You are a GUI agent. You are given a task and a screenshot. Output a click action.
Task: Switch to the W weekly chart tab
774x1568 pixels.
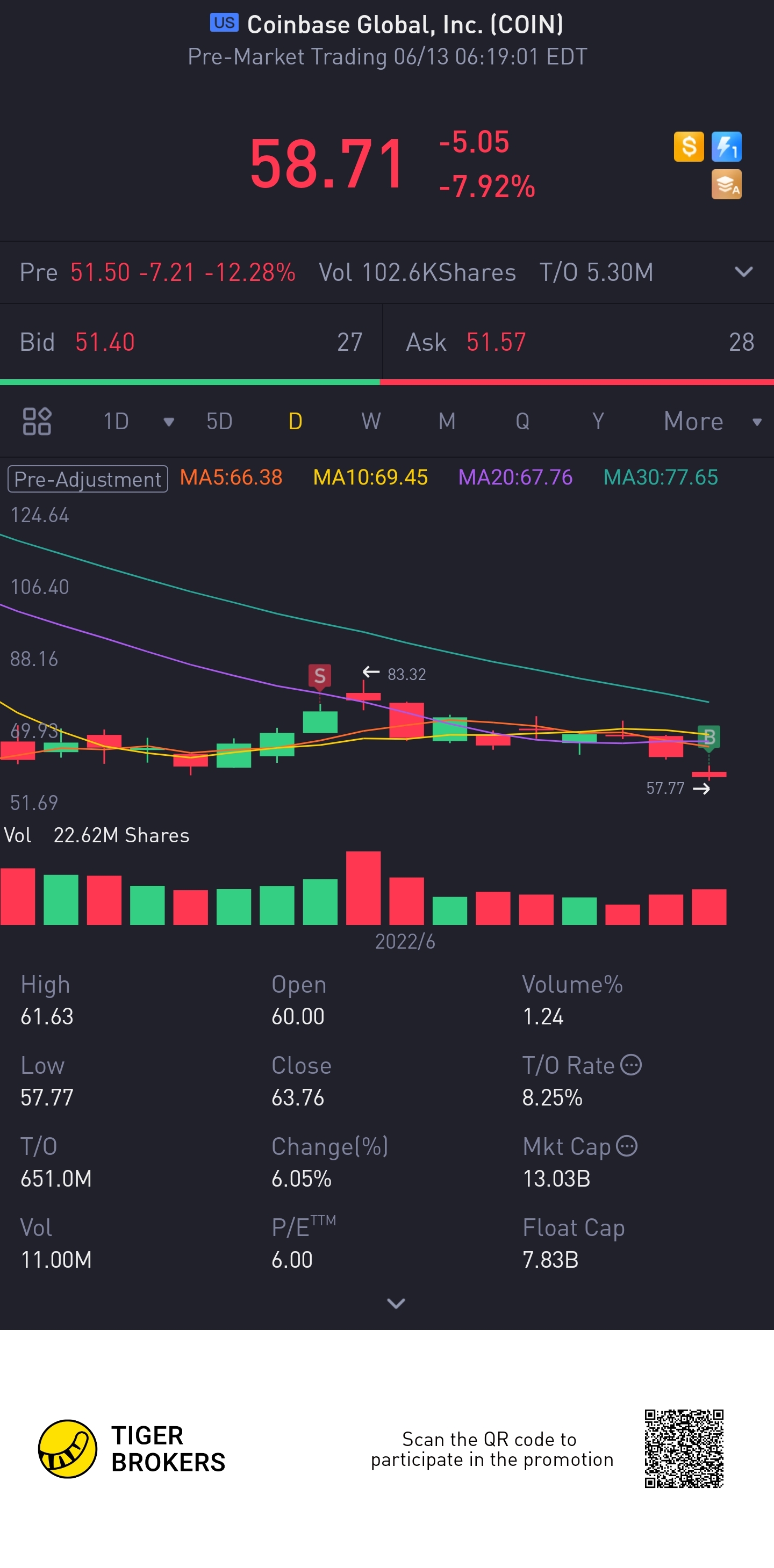tap(371, 421)
